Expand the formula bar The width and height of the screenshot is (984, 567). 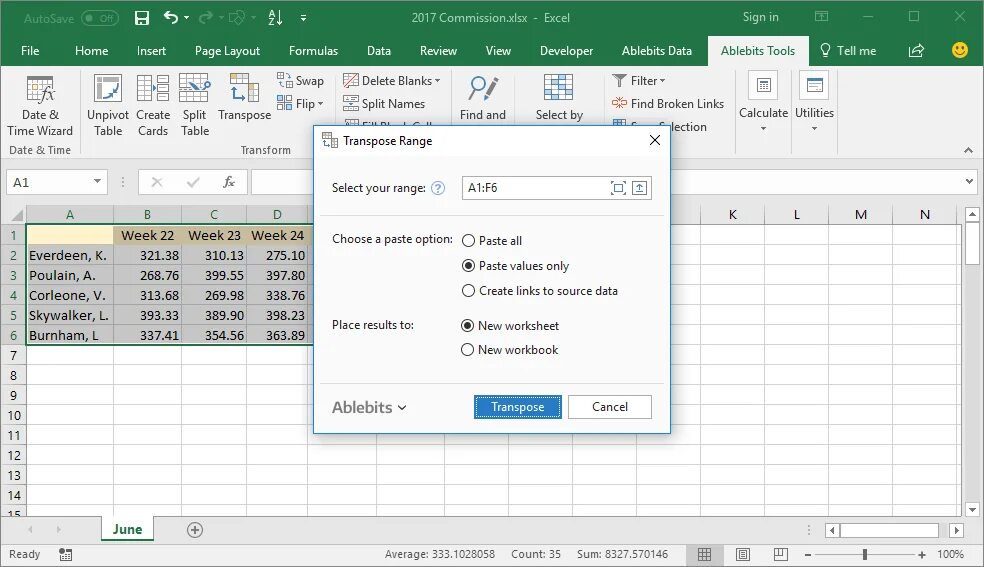pyautogui.click(x=970, y=182)
